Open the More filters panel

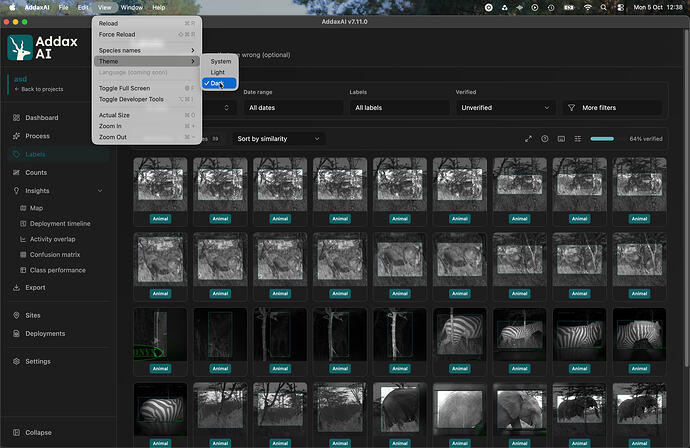click(x=612, y=107)
